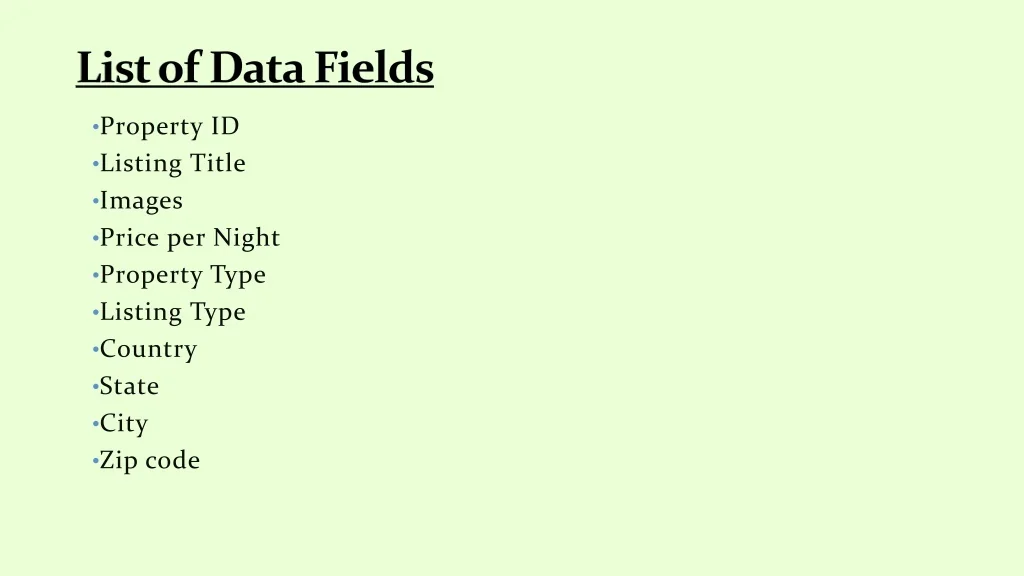Click the bullet dot before "Listing Title"
The height and width of the screenshot is (576, 1024).
tap(95, 165)
